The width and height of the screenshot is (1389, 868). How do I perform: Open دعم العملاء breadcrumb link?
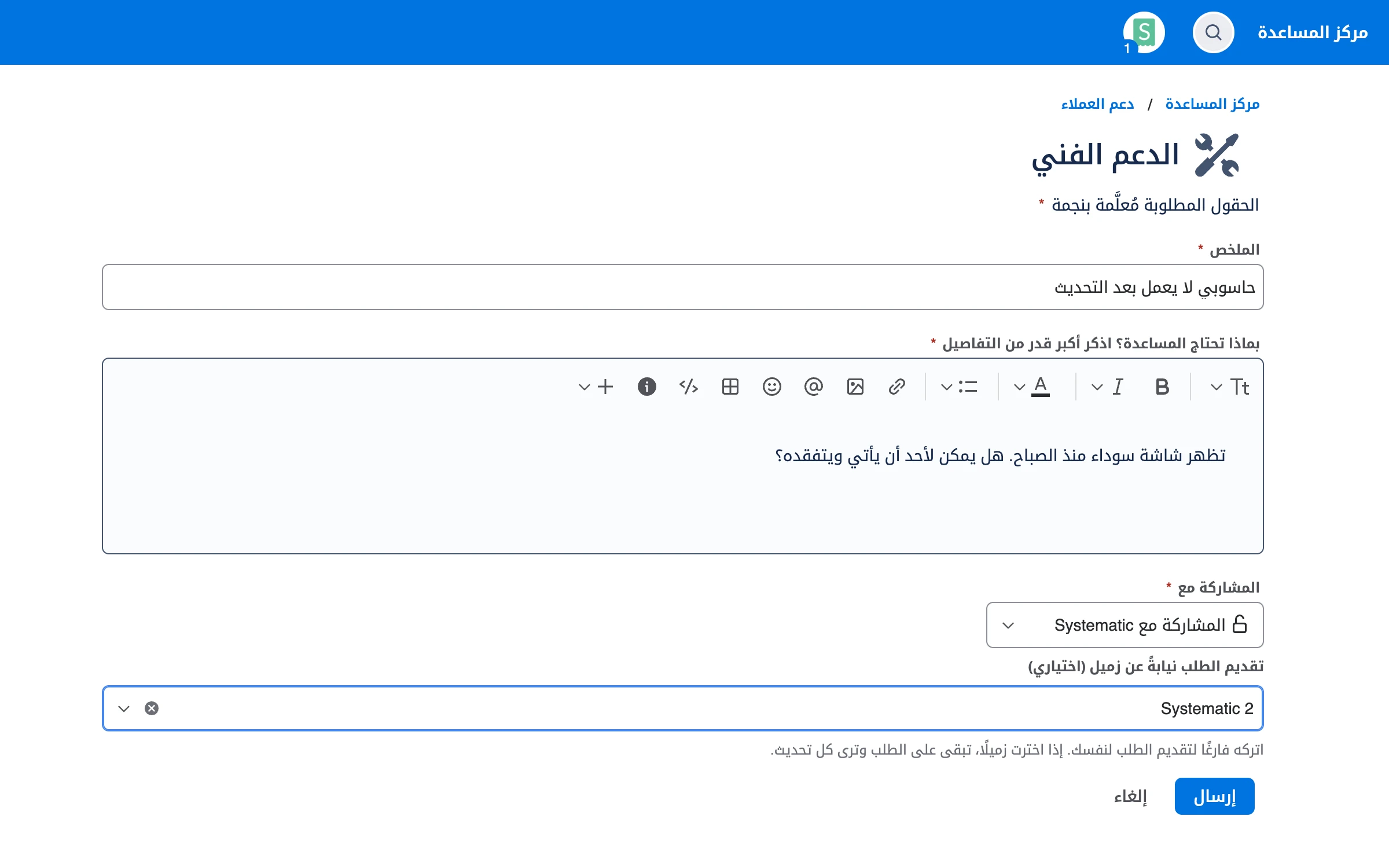pos(1097,104)
